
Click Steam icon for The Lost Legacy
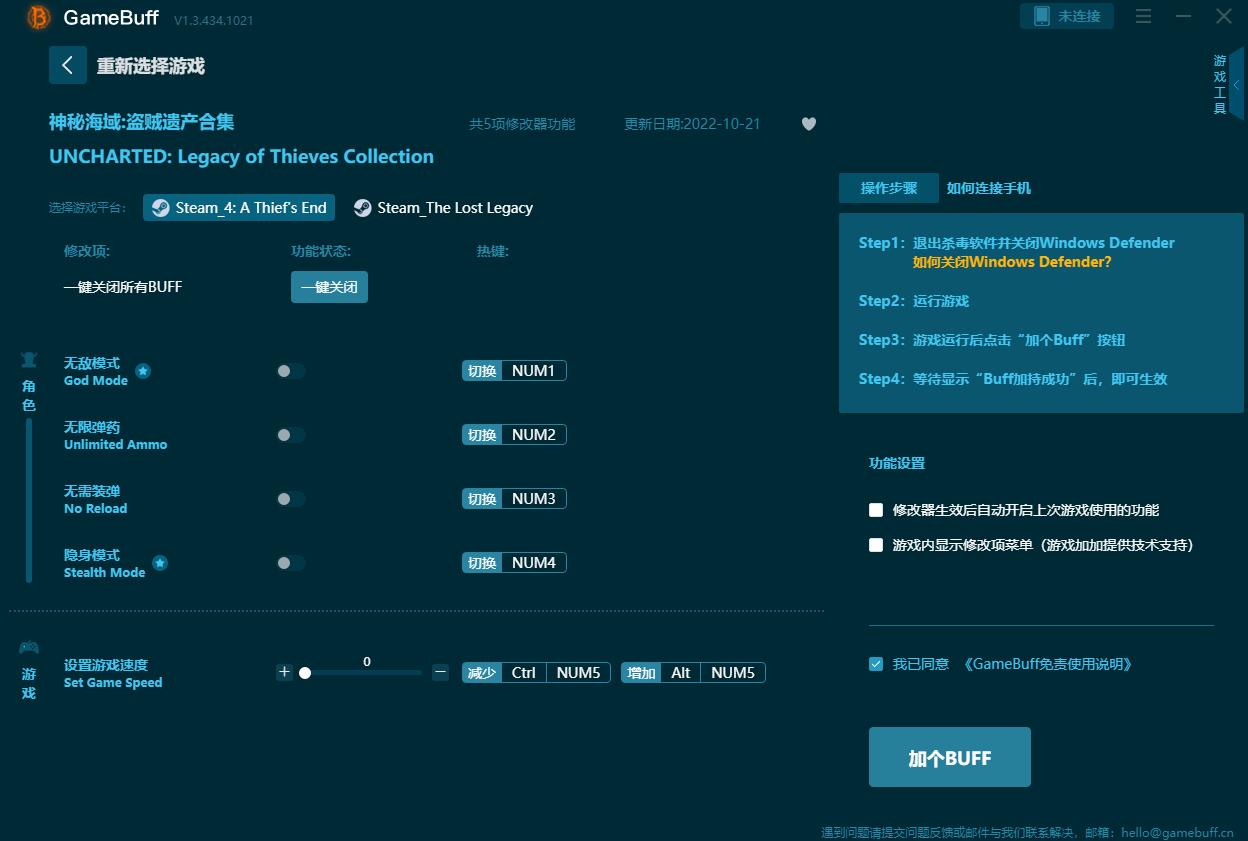pos(363,207)
